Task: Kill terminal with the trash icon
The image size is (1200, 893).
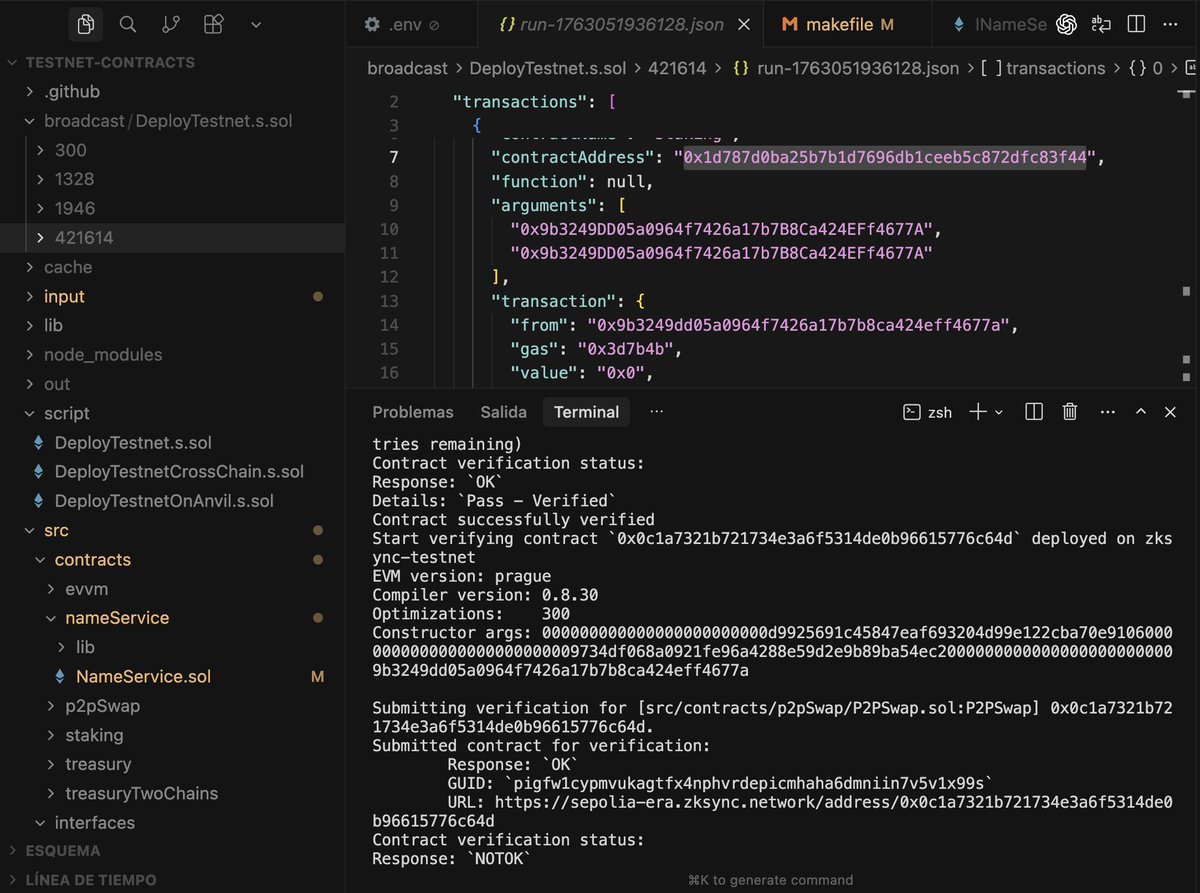Action: (x=1069, y=412)
